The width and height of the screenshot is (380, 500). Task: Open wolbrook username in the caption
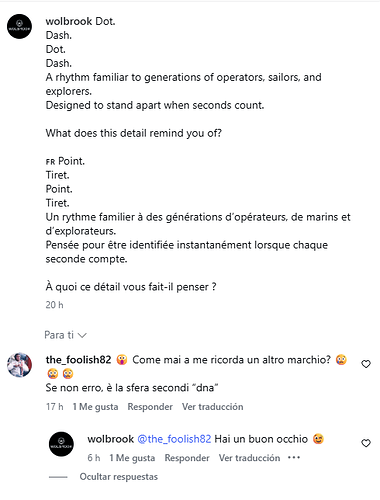click(69, 21)
